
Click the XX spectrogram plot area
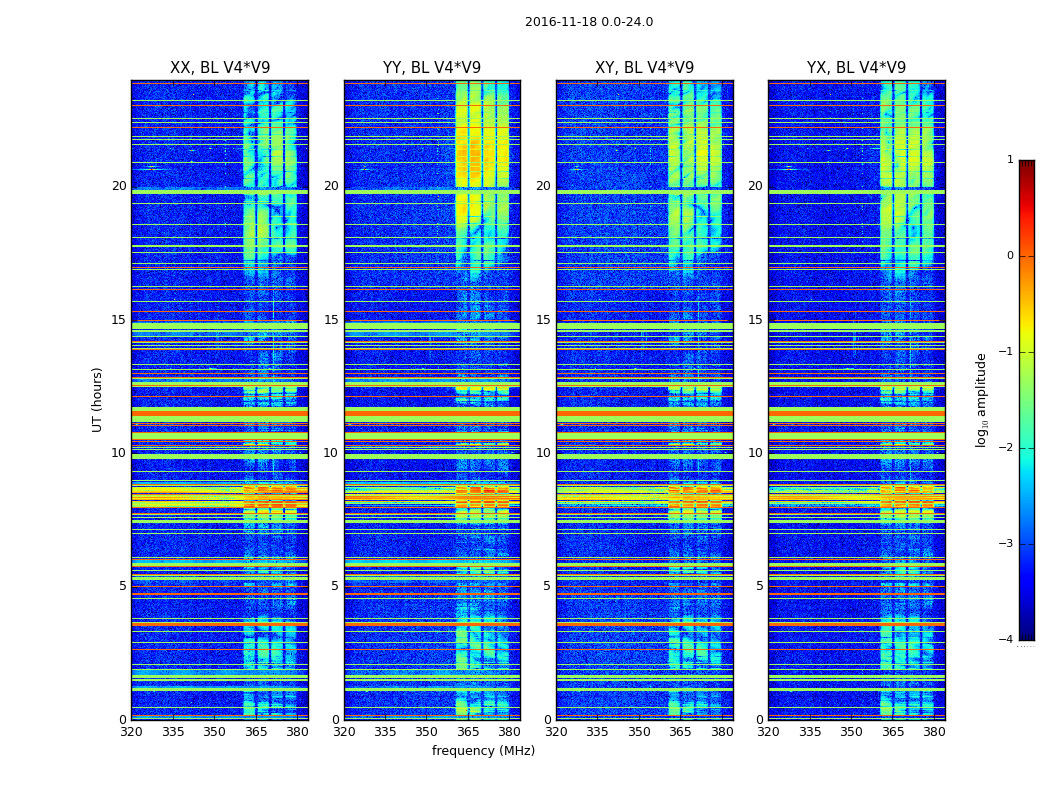pos(220,400)
